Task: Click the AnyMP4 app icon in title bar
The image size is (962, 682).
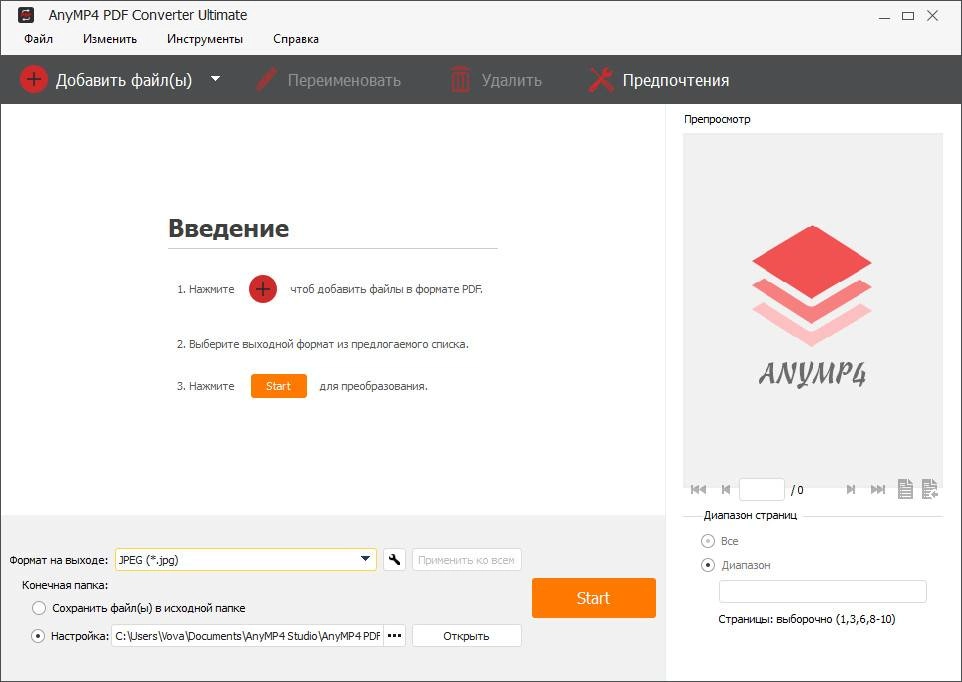Action: pos(26,15)
